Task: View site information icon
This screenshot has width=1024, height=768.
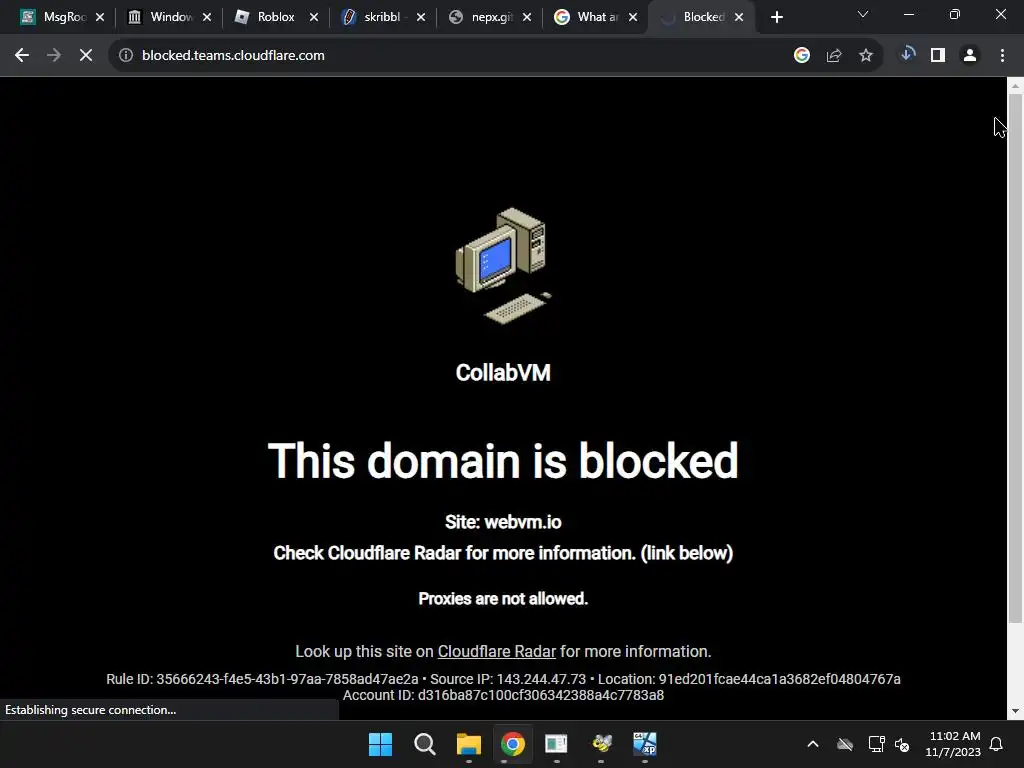Action: click(126, 56)
